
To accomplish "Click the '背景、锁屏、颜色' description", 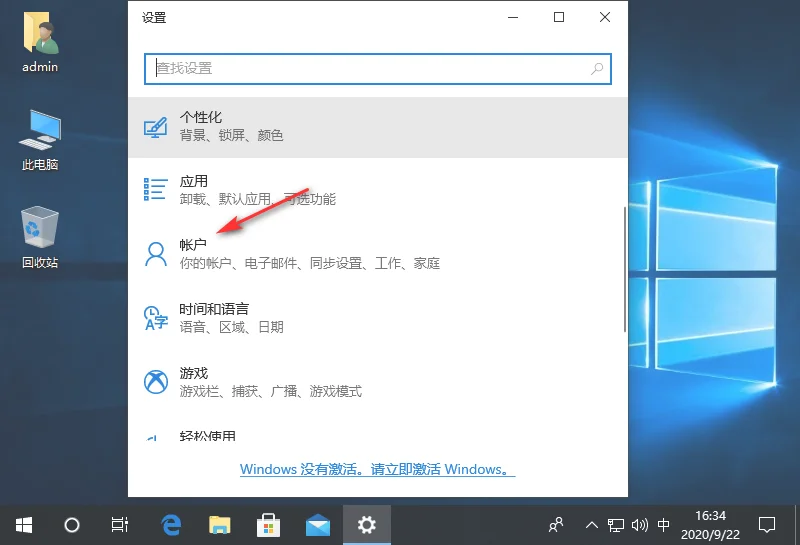I will tap(231, 135).
